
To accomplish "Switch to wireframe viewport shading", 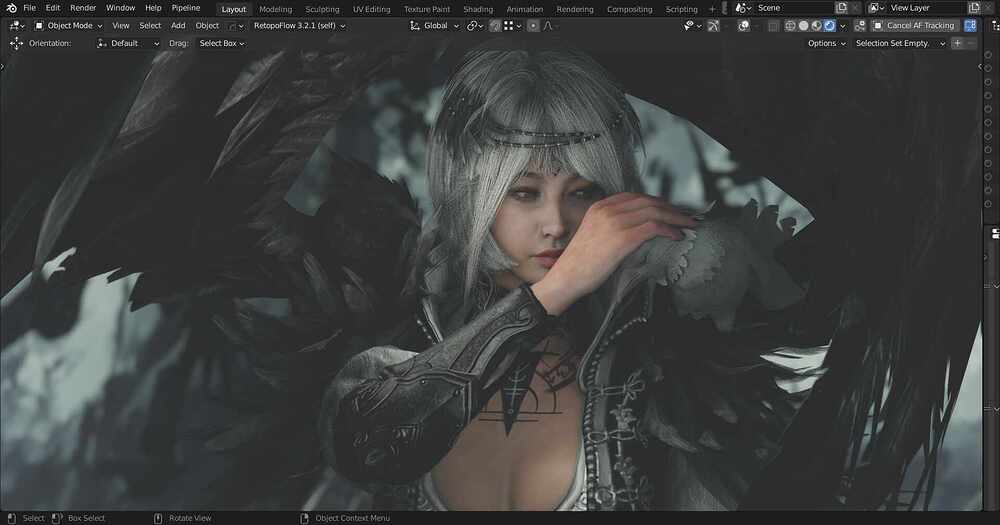I will coord(790,26).
